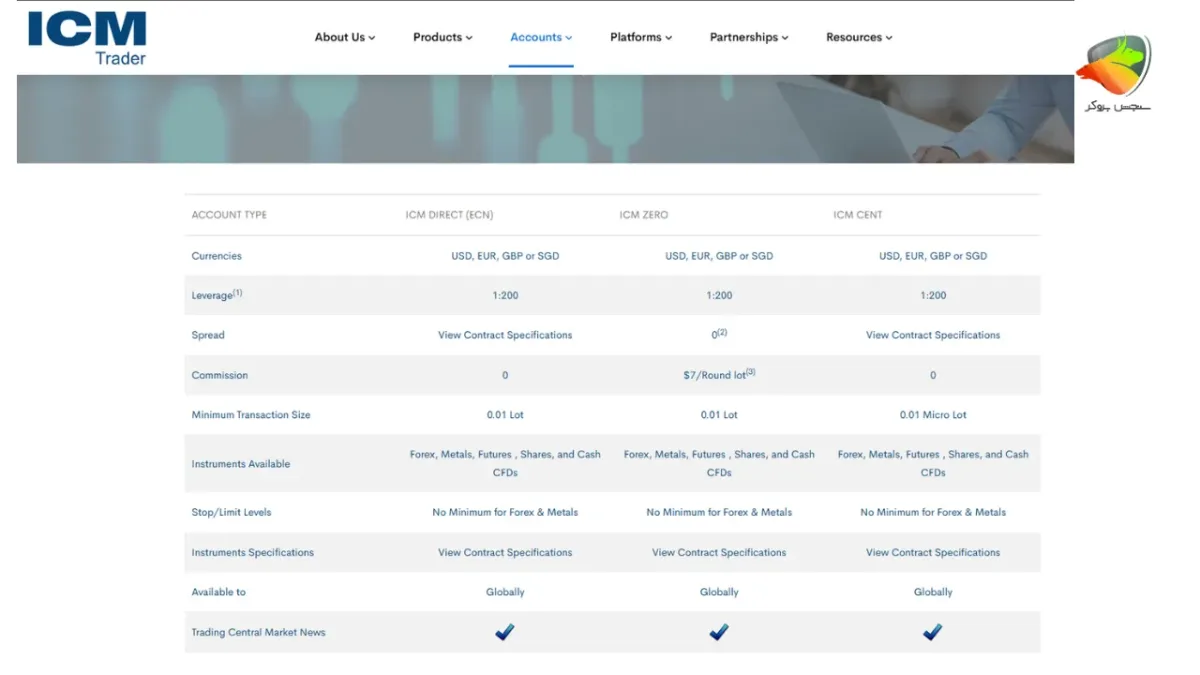This screenshot has height=675, width=1200.
Task: Click ICM DIRECT 0.01 Lot value
Action: coord(505,415)
